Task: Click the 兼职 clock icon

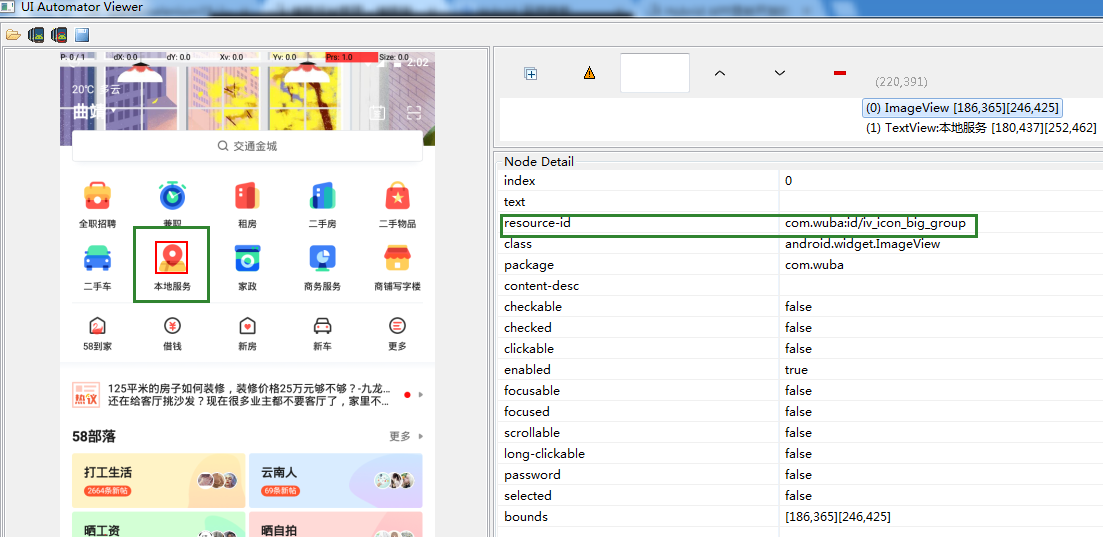Action: tap(172, 196)
